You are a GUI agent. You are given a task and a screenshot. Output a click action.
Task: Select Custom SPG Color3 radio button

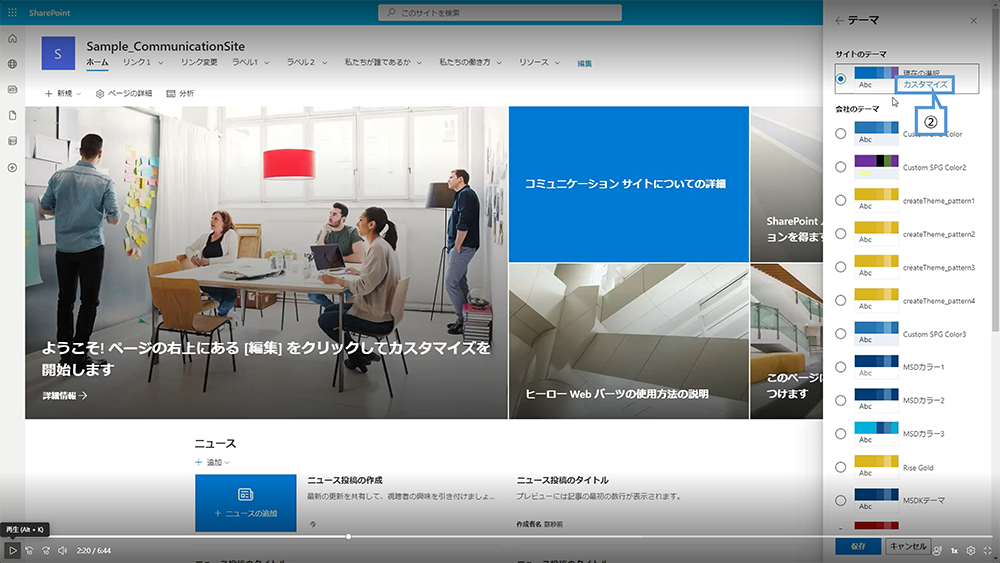point(841,333)
